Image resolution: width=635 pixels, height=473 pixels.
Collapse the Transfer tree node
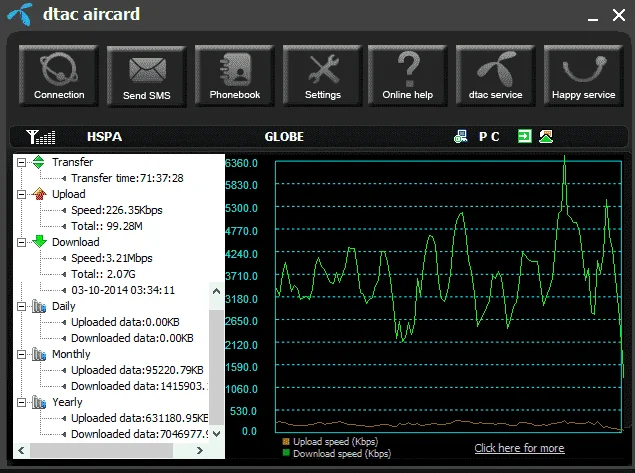coord(21,162)
